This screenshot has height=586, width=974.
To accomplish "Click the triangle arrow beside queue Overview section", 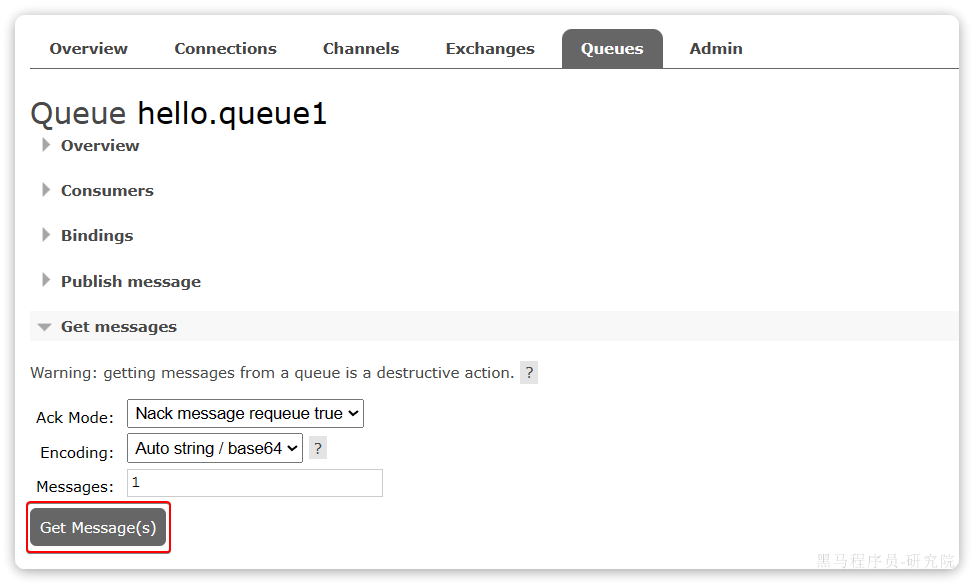I will (46, 145).
